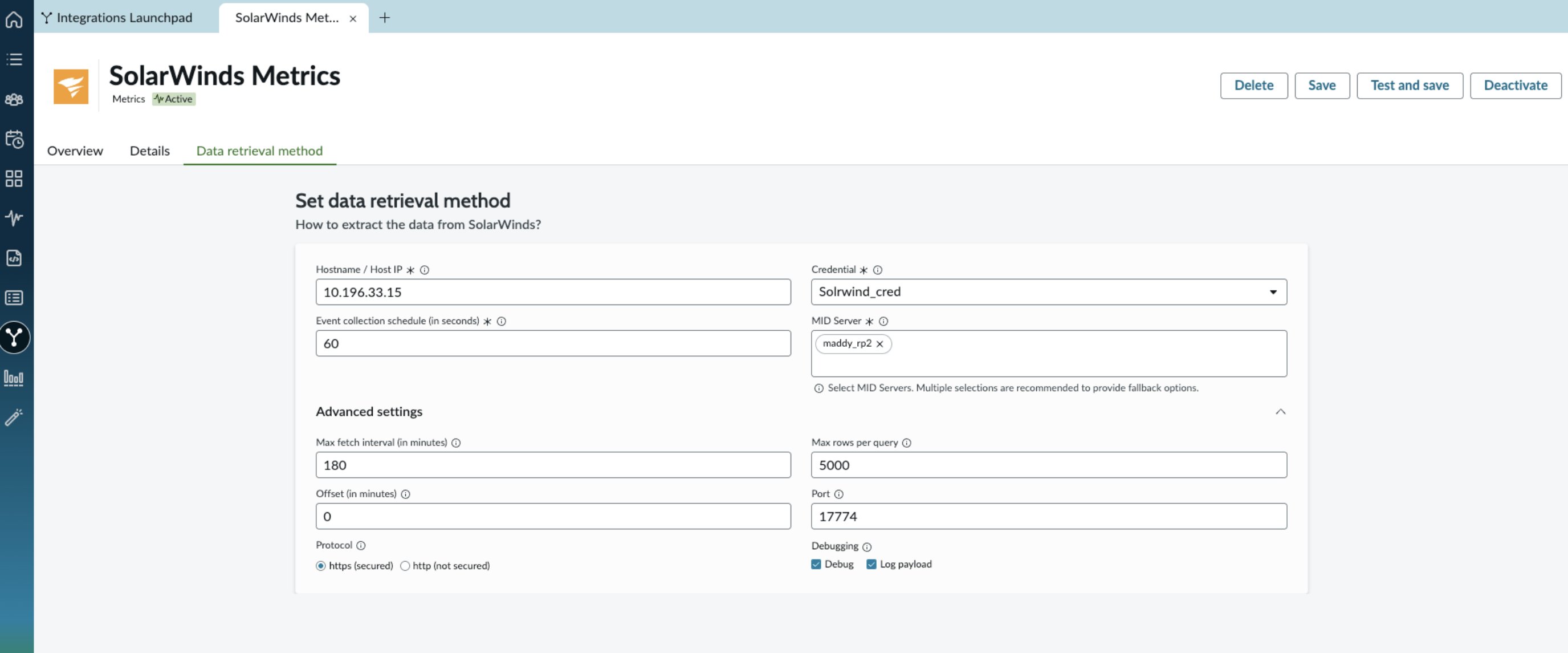Uncheck the Log payload checkbox

point(871,564)
